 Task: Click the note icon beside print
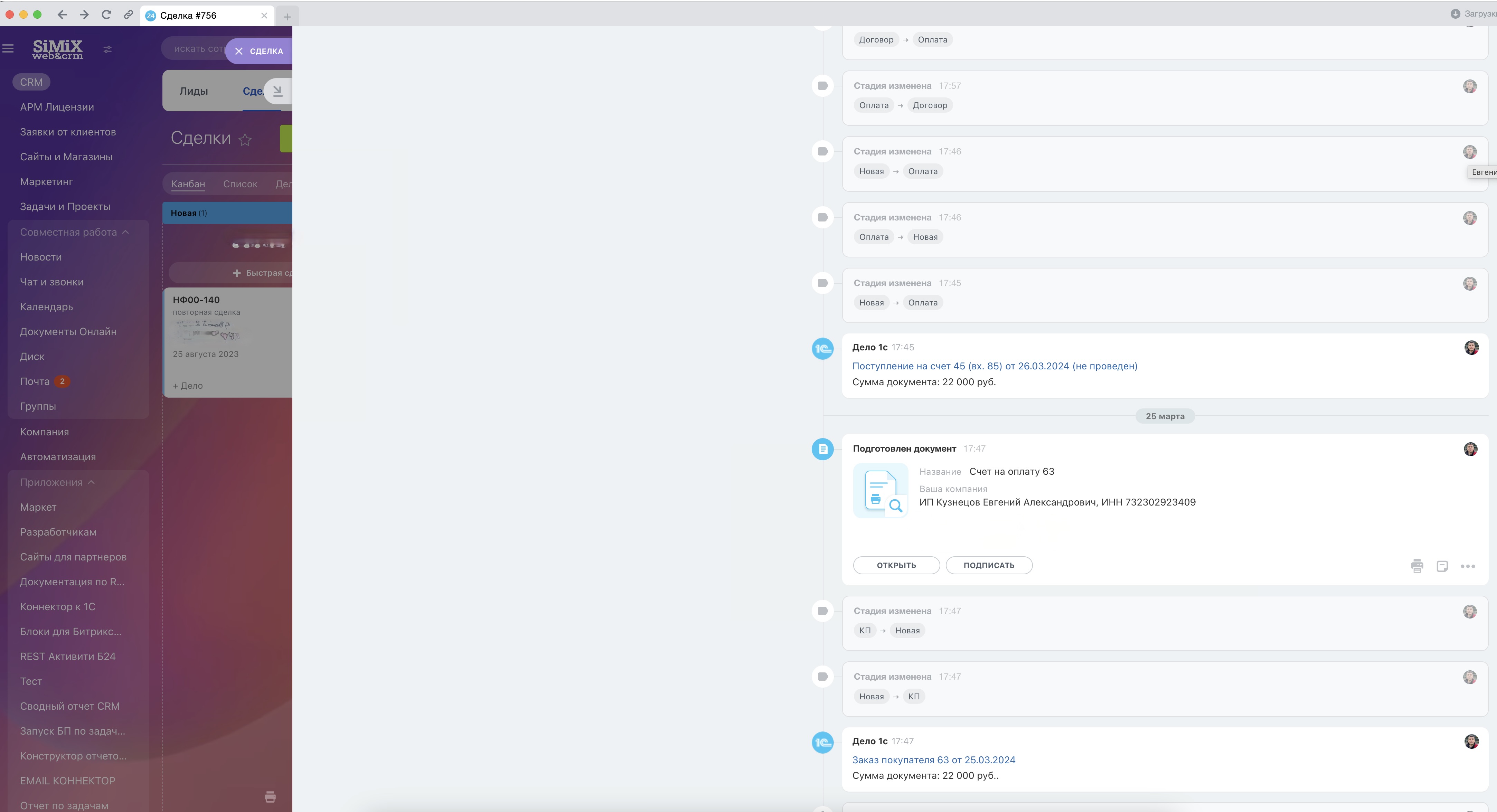pyautogui.click(x=1442, y=566)
